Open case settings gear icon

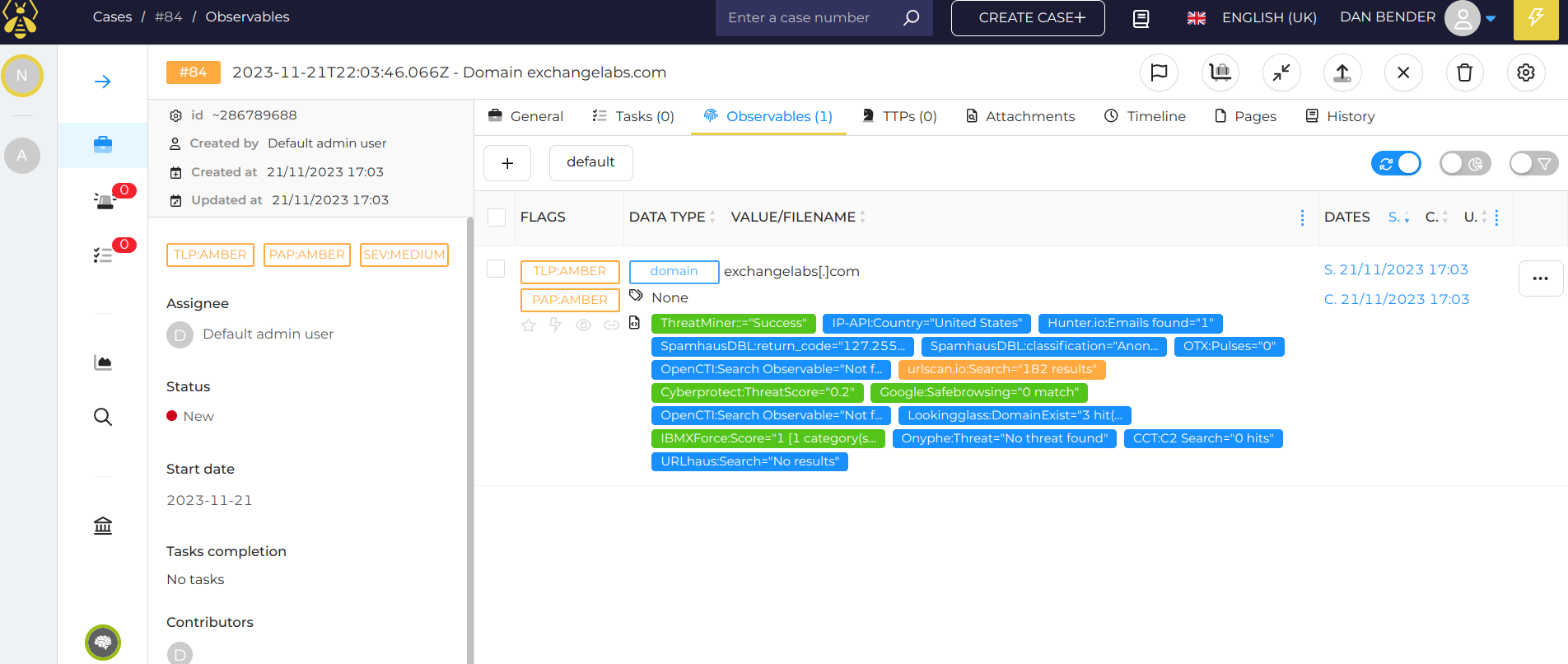click(1525, 72)
